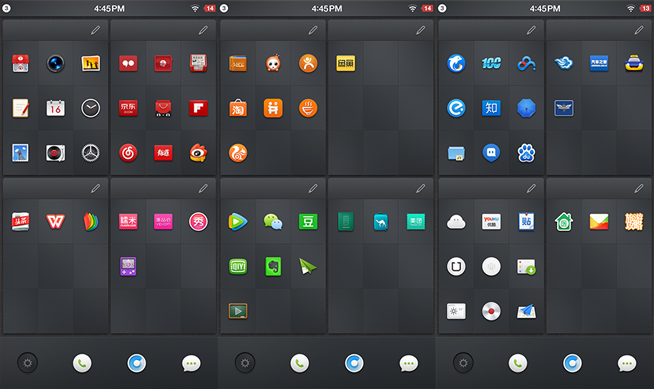The image size is (654, 389).
Task: Tap the red 京东 JD shopping app
Action: (x=128, y=108)
